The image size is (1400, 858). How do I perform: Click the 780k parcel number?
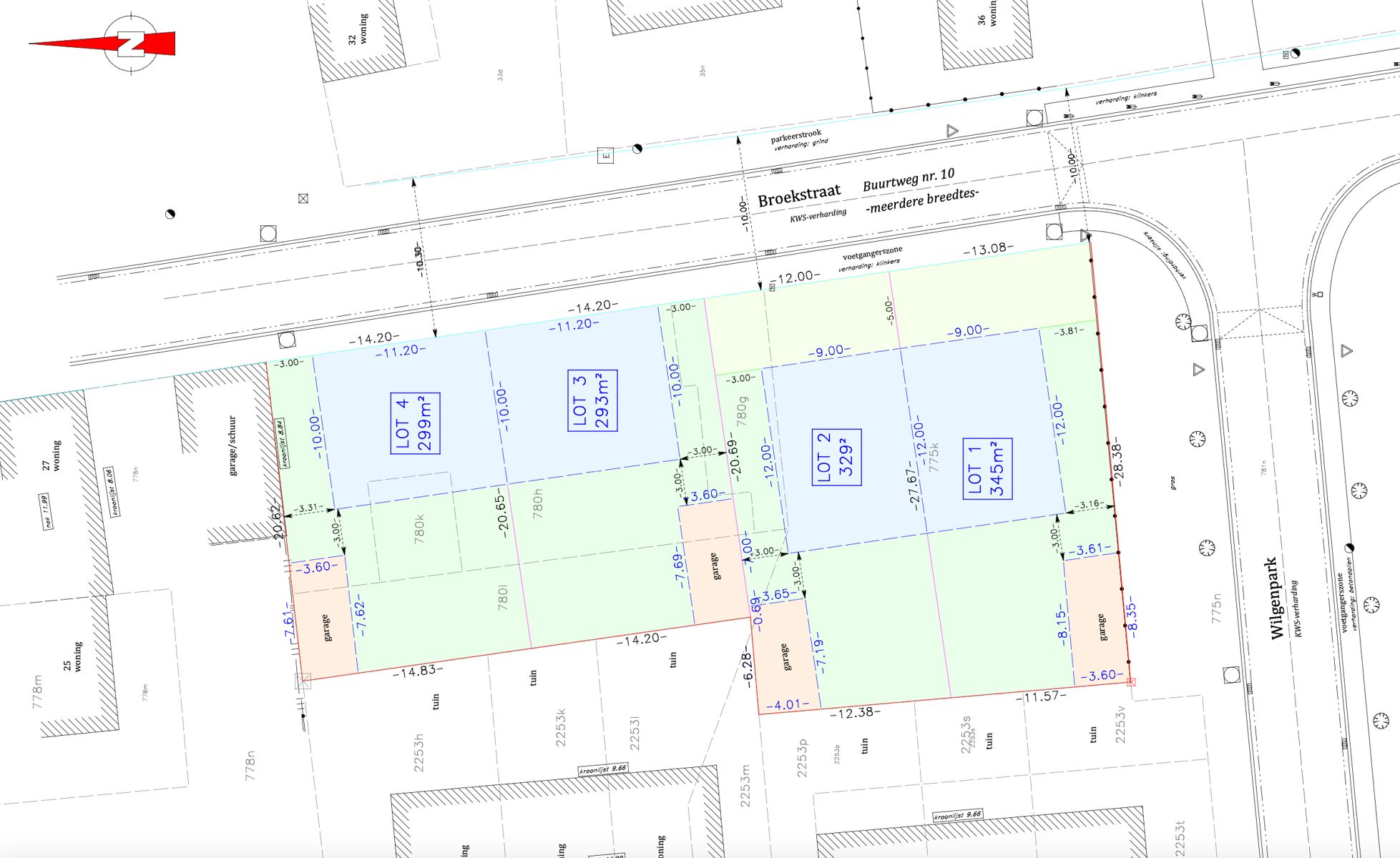(419, 528)
